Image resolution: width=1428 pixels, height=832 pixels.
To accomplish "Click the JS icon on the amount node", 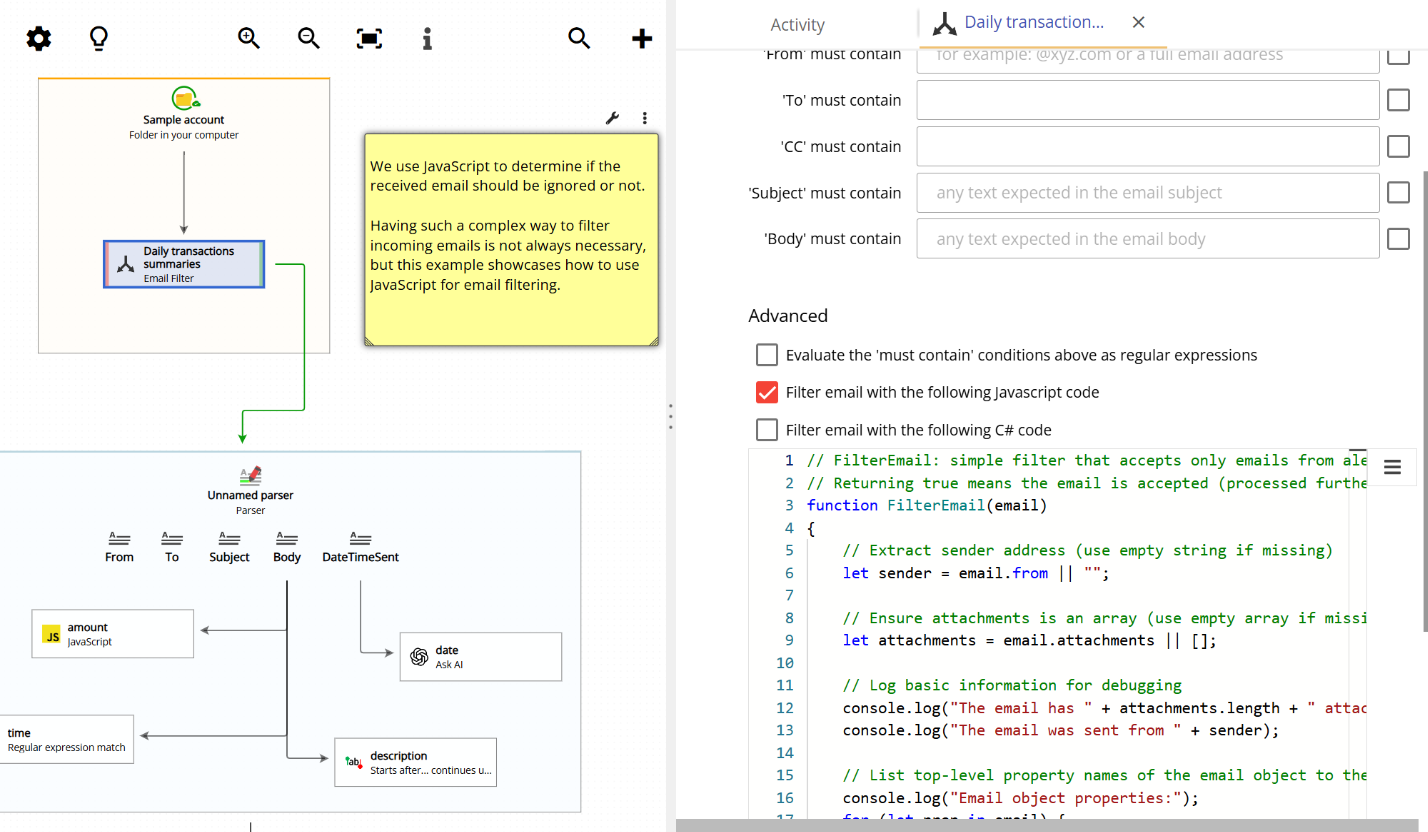I will click(x=51, y=634).
